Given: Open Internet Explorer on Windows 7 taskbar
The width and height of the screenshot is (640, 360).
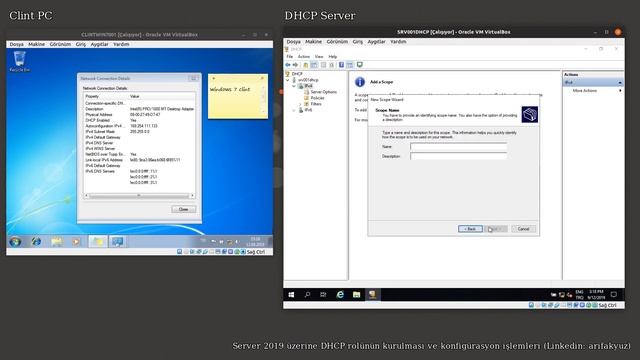Looking at the screenshot, I should pyautogui.click(x=36, y=242).
